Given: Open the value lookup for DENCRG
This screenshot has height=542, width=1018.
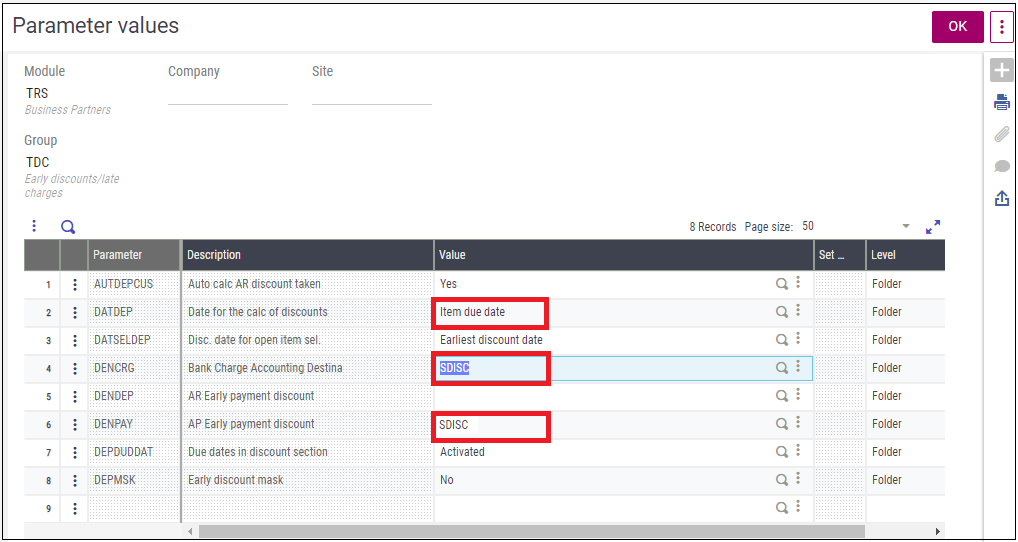Looking at the screenshot, I should tap(782, 367).
